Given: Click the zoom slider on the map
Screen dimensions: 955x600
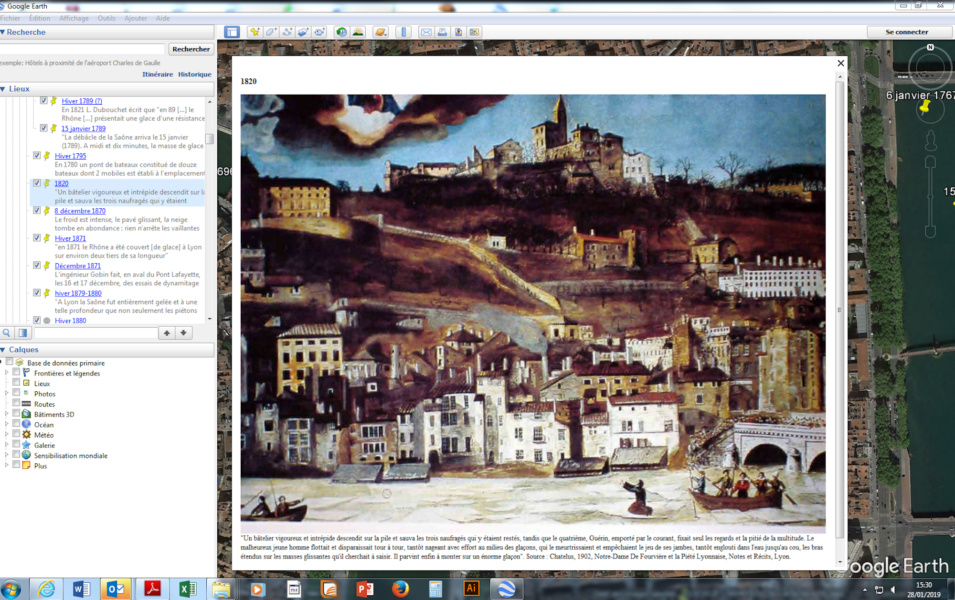Looking at the screenshot, I should tap(930, 196).
